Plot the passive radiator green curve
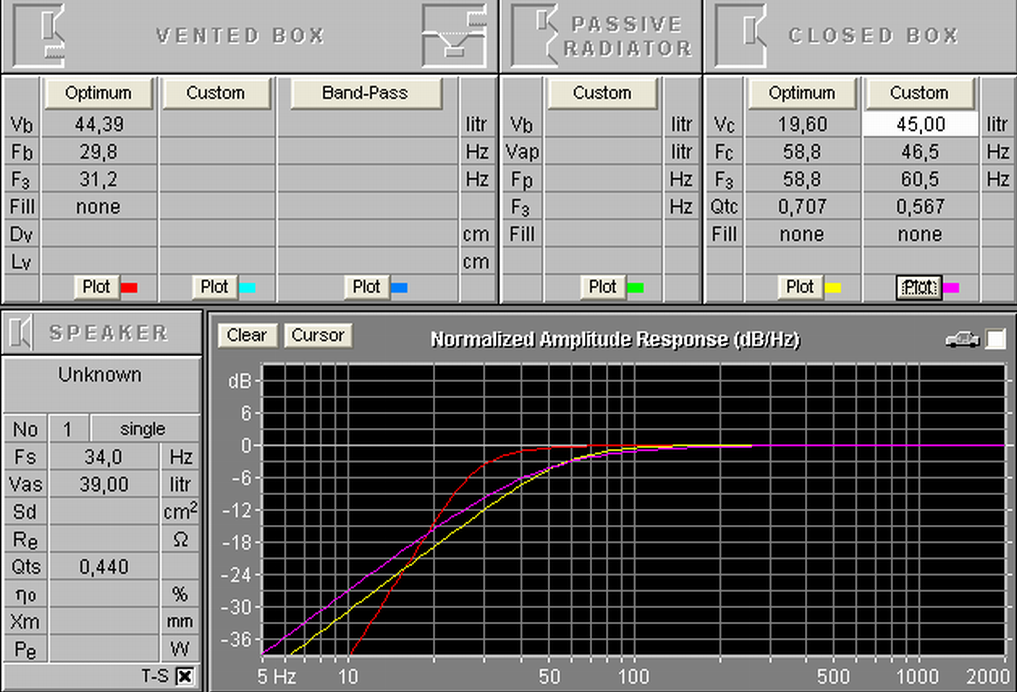Screen dimensions: 1017x692 603,287
